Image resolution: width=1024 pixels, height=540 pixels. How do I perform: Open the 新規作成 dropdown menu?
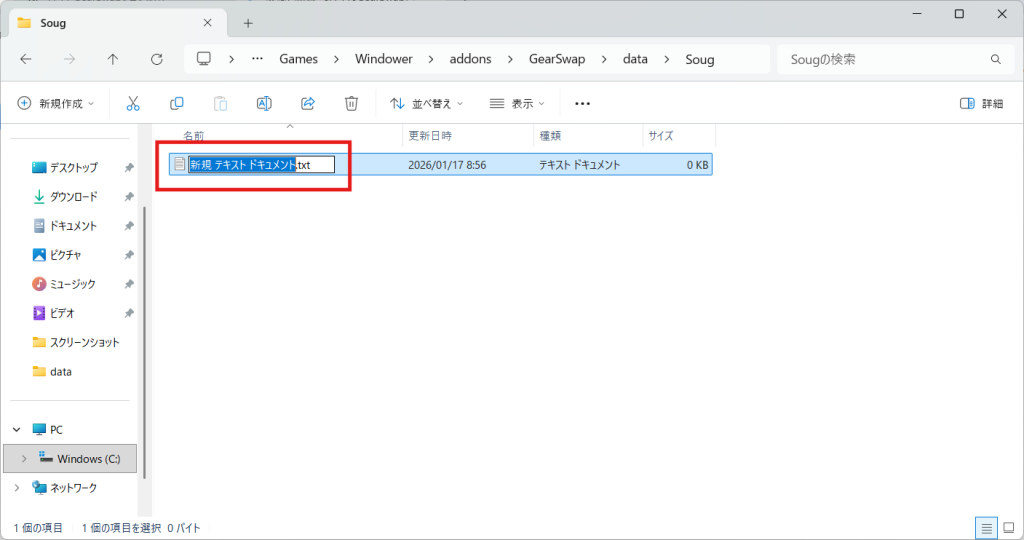click(x=56, y=103)
